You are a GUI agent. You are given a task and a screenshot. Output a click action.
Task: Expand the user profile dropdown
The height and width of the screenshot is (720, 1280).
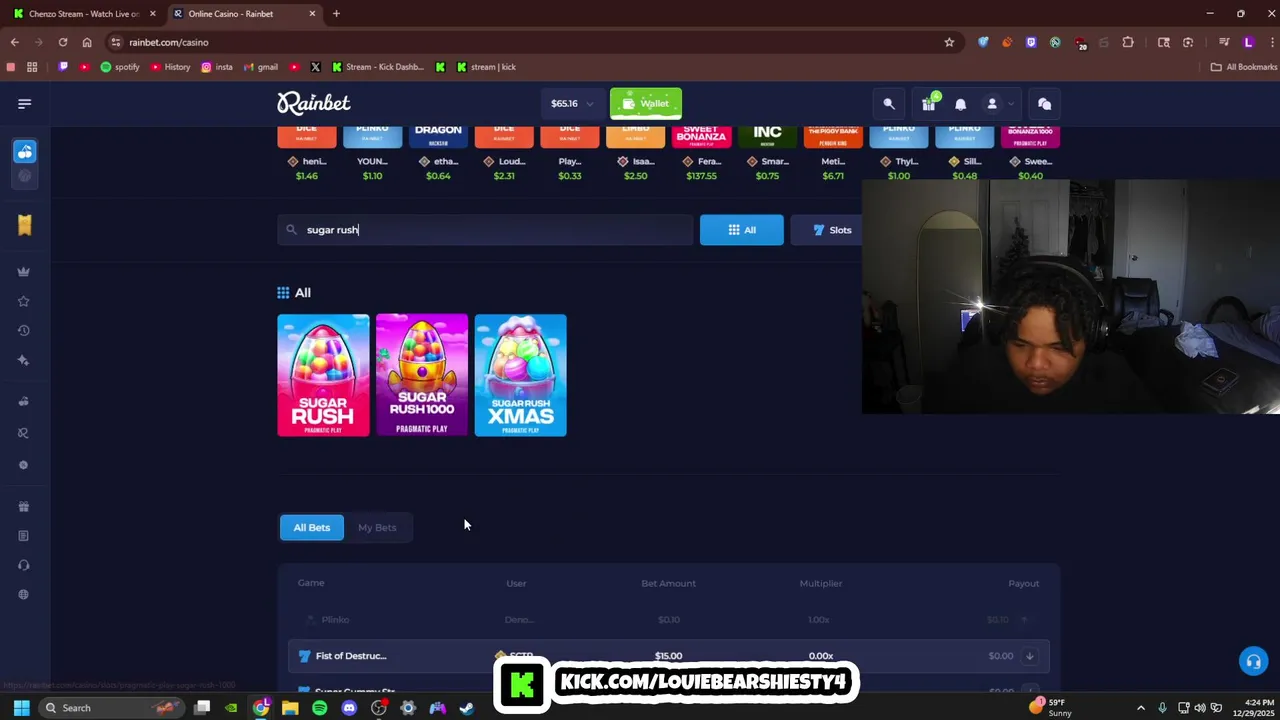[x=999, y=104]
